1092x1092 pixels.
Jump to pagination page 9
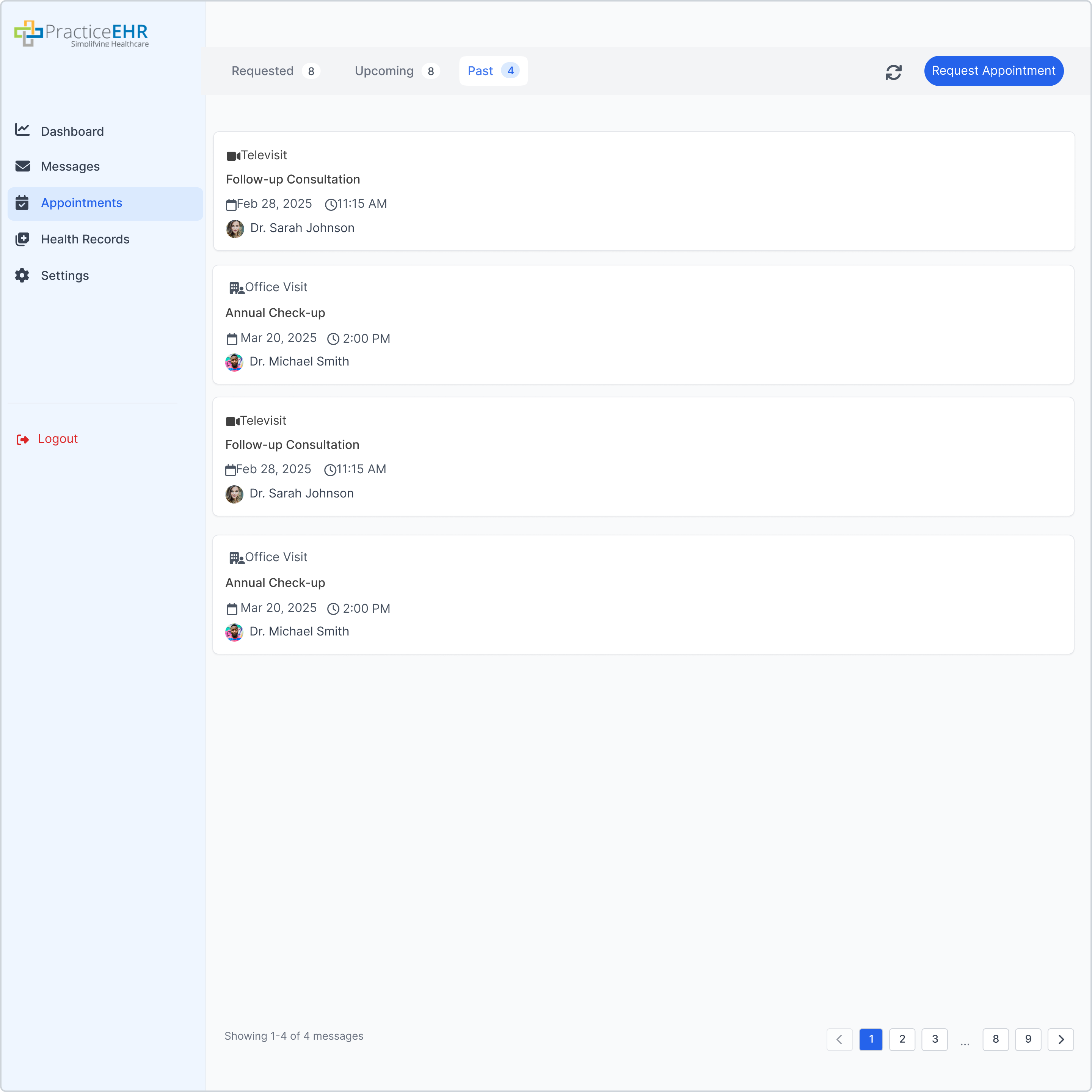(1028, 1039)
